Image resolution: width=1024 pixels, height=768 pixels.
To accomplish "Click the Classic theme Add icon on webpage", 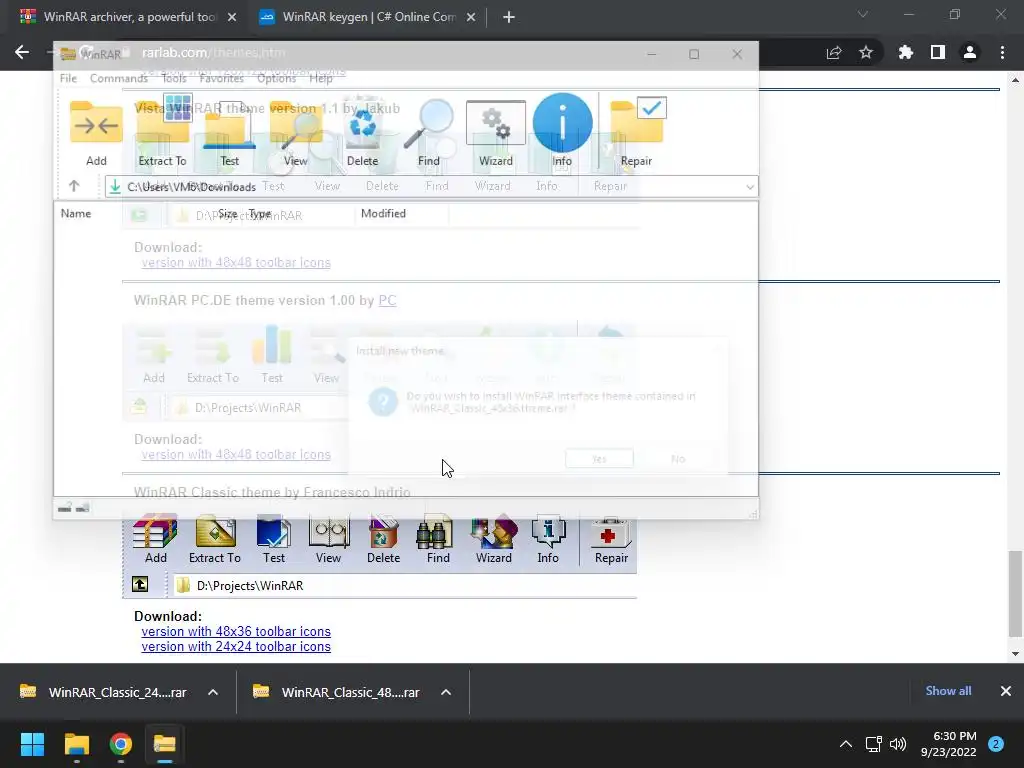I will [x=155, y=541].
